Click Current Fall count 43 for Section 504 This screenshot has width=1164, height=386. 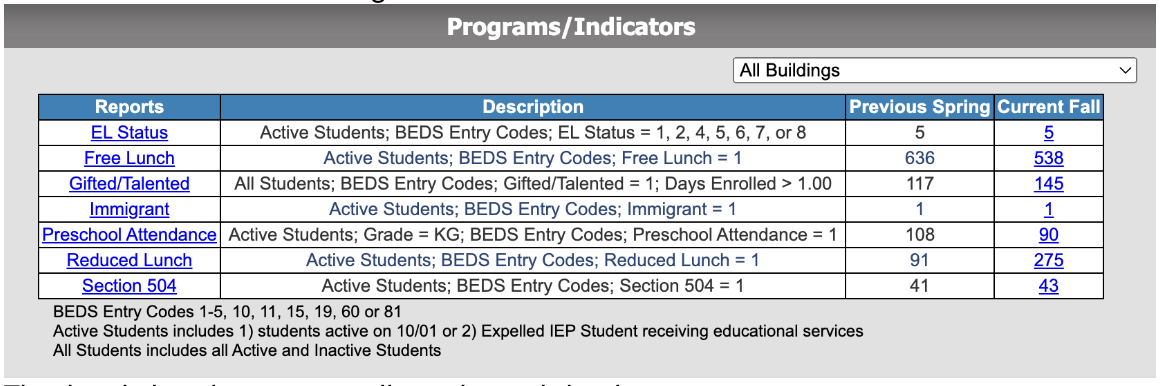click(1048, 286)
